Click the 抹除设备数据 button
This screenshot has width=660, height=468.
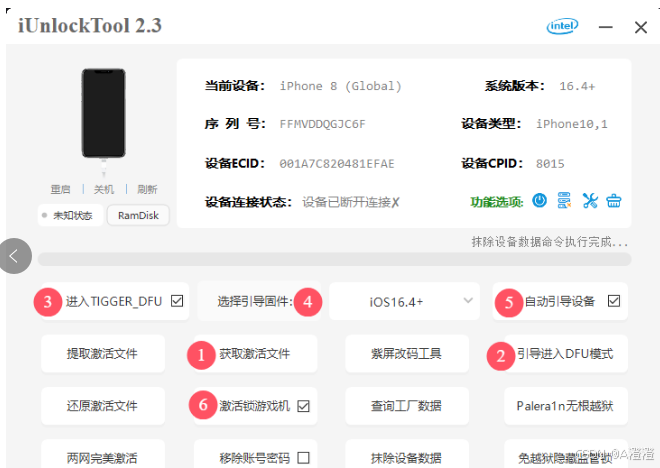pos(407,455)
